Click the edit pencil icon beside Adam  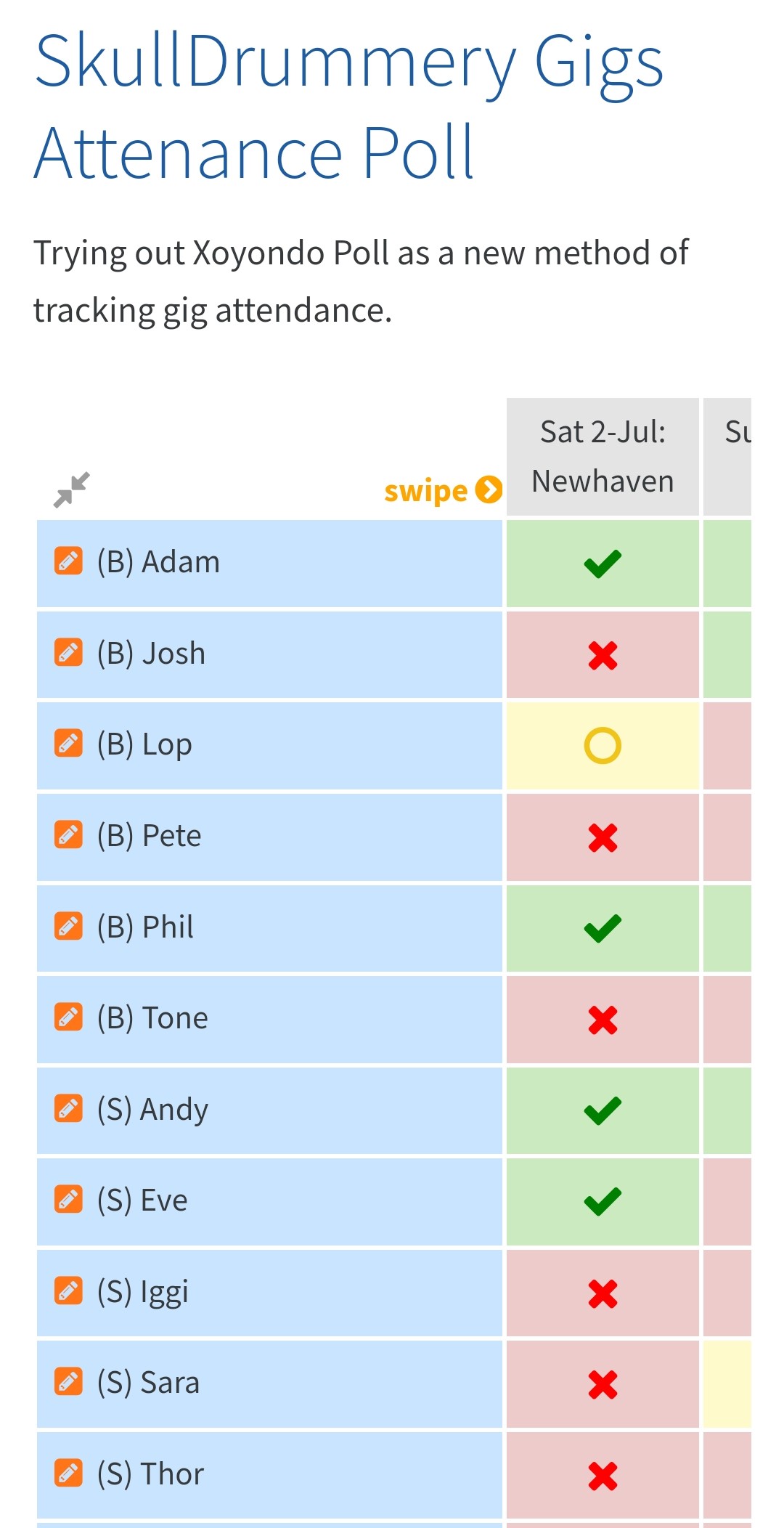coord(68,561)
